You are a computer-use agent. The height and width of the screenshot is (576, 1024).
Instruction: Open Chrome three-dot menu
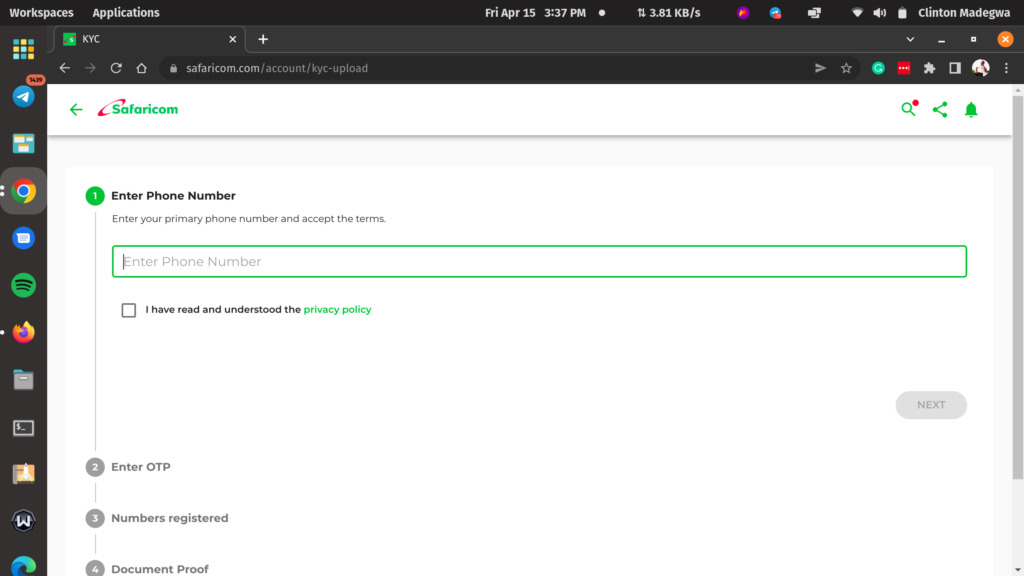1006,68
